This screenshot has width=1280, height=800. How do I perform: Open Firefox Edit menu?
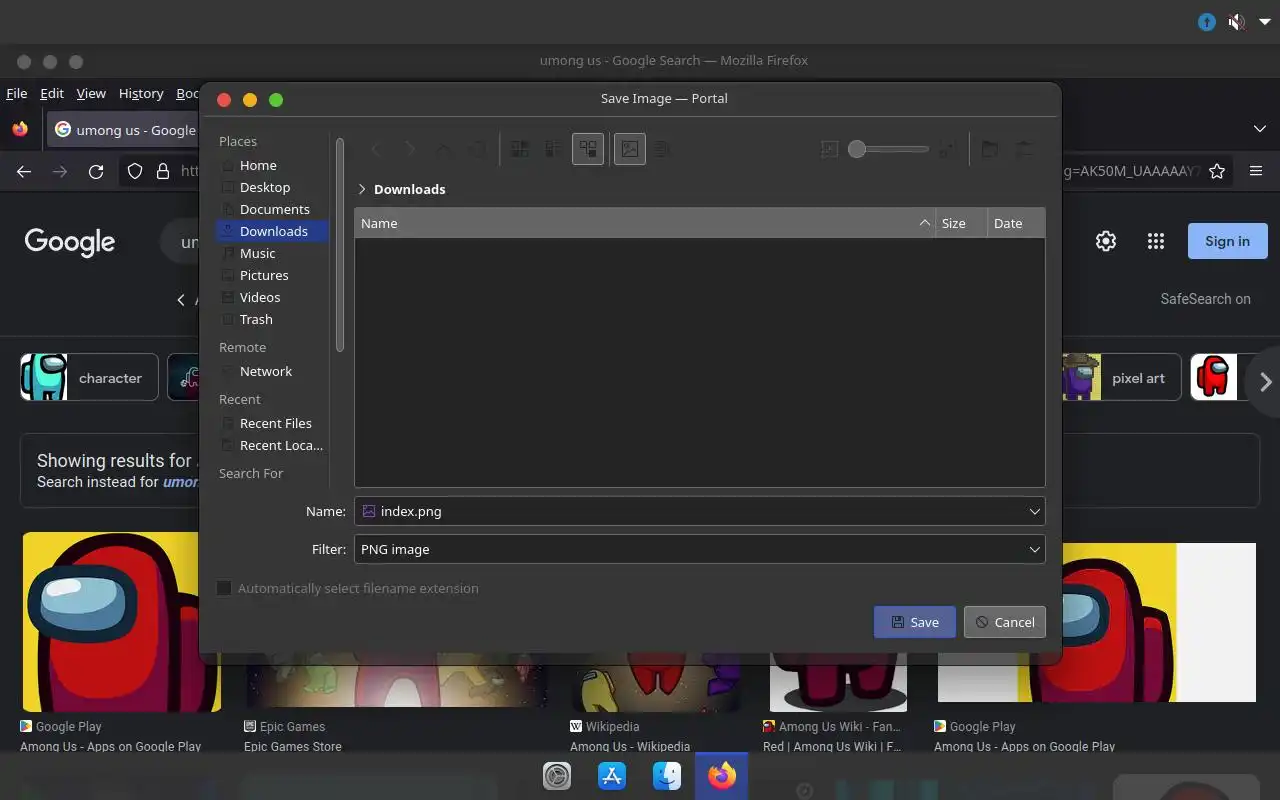(x=52, y=93)
